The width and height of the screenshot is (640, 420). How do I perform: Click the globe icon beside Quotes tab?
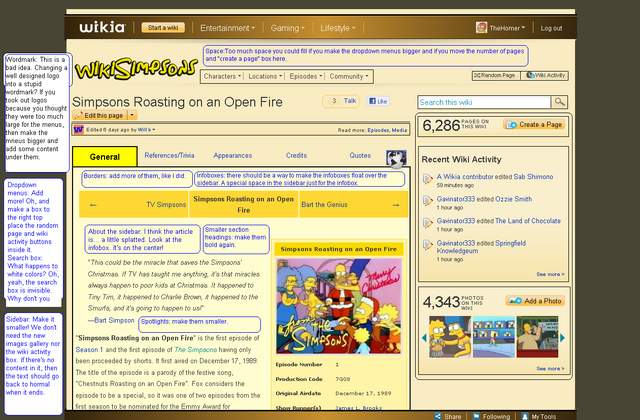[x=396, y=158]
